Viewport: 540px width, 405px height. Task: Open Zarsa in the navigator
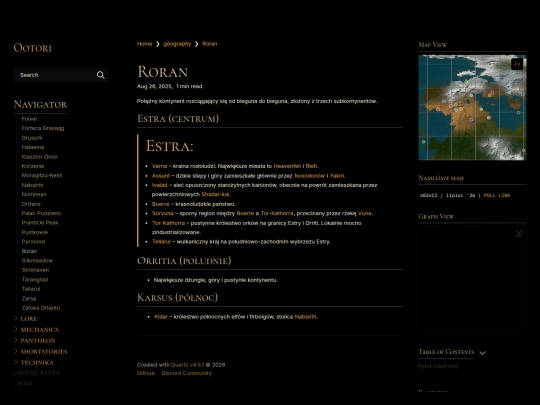(x=29, y=299)
